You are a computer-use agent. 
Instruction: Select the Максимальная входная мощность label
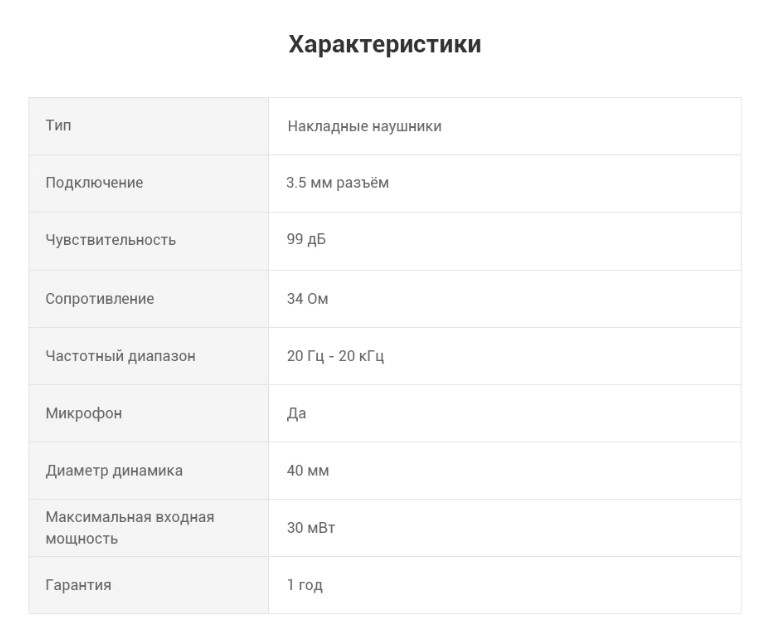tap(129, 528)
